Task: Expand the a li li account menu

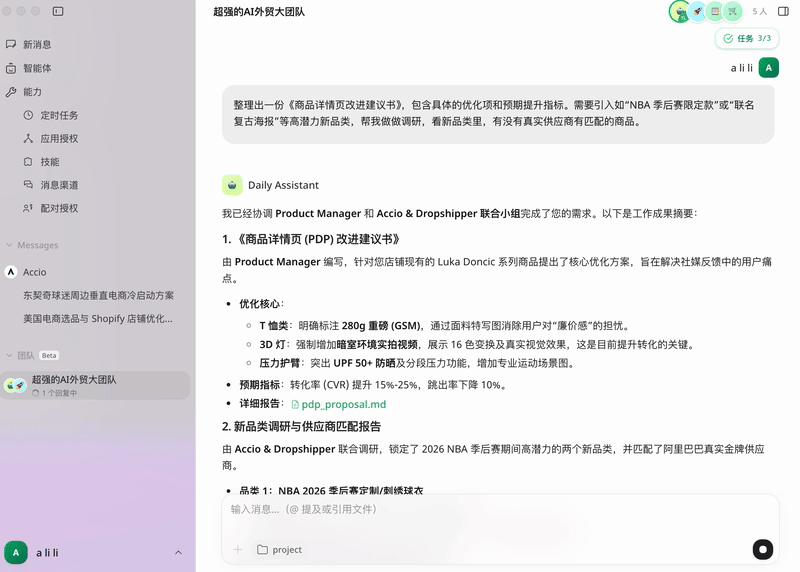Action: (178, 553)
